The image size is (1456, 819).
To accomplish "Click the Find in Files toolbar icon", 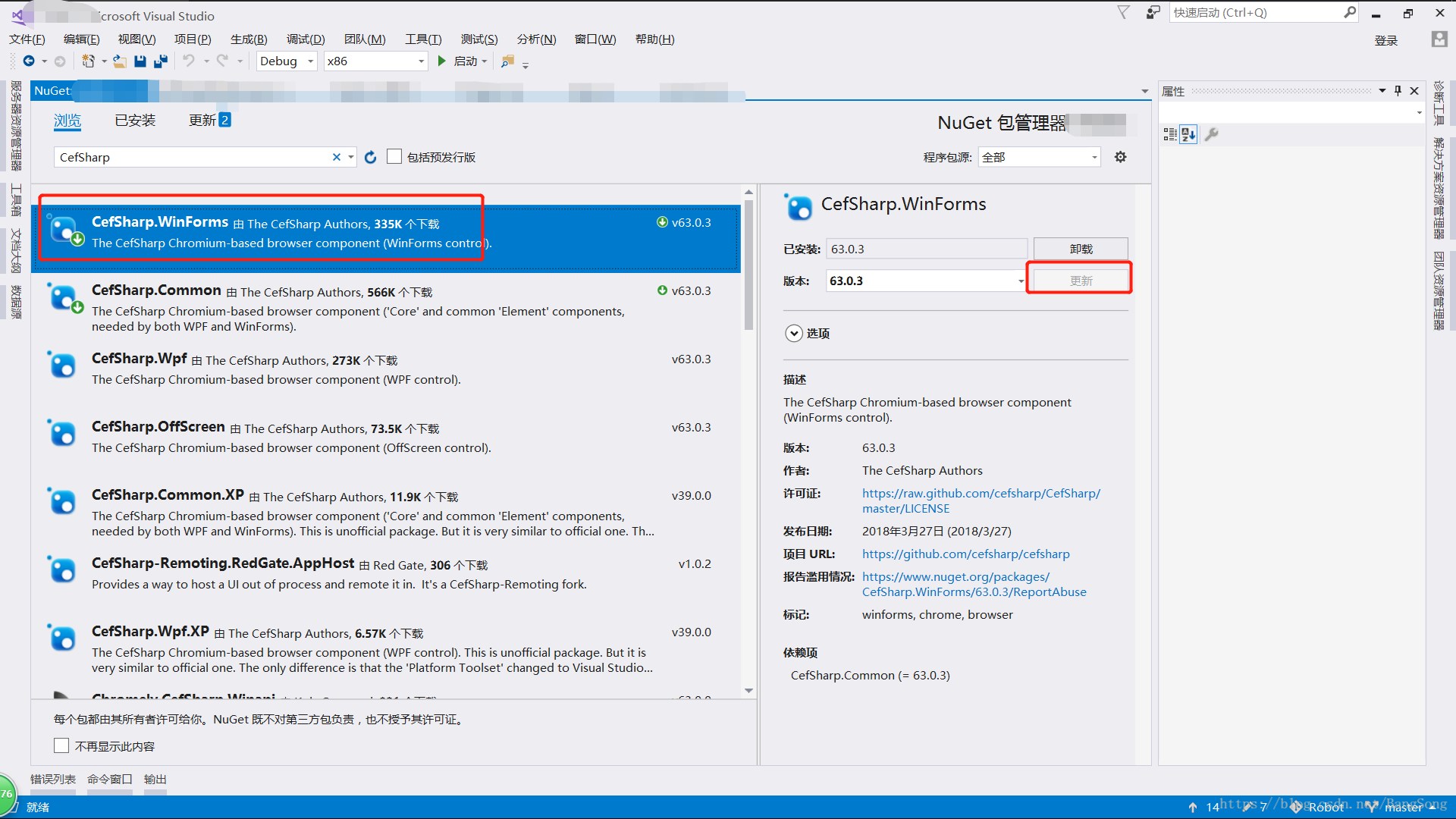I will click(507, 61).
